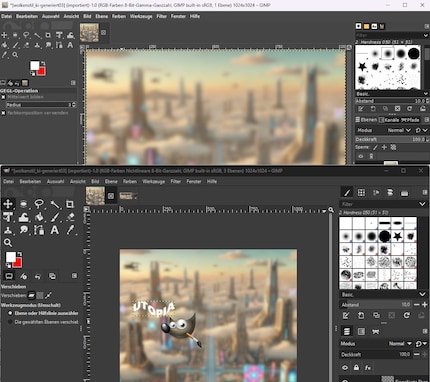Screen dimensions: 430x382
Task: Expand the Filter dropdown in lower brush panel
Action: (x=422, y=204)
